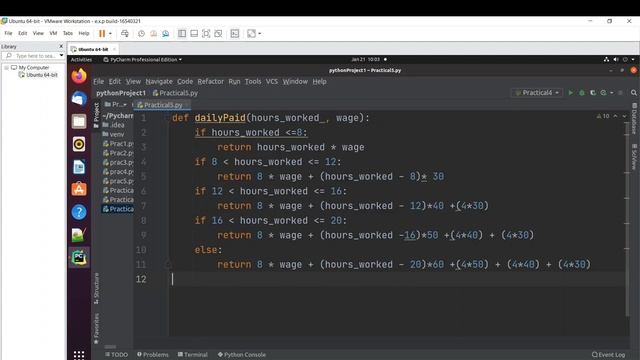This screenshot has width=640, height=360.
Task: Open the Help icon in the dock
Action: [x=79, y=212]
